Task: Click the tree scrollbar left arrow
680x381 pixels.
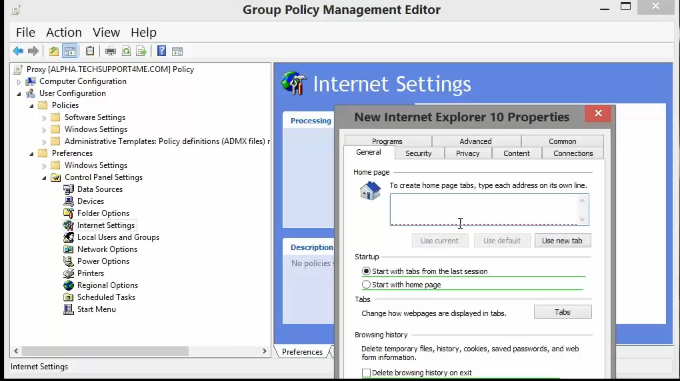Action: [16, 351]
